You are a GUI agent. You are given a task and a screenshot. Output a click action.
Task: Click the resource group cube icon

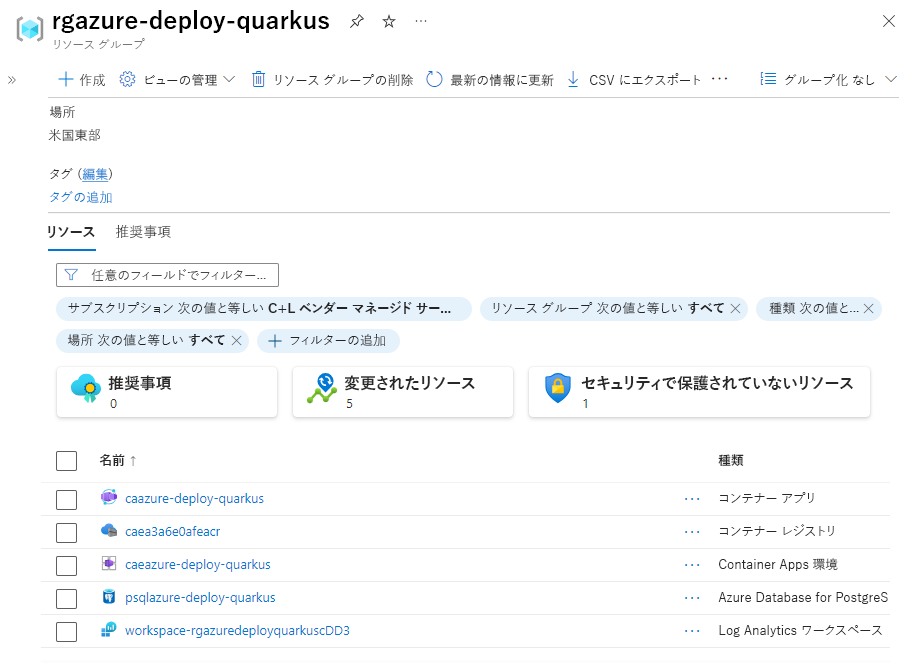click(x=30, y=29)
